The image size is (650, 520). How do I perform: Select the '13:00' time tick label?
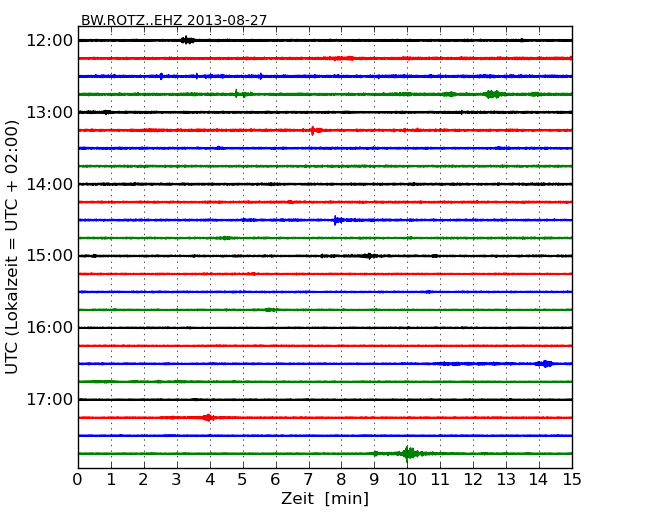pyautogui.click(x=49, y=112)
